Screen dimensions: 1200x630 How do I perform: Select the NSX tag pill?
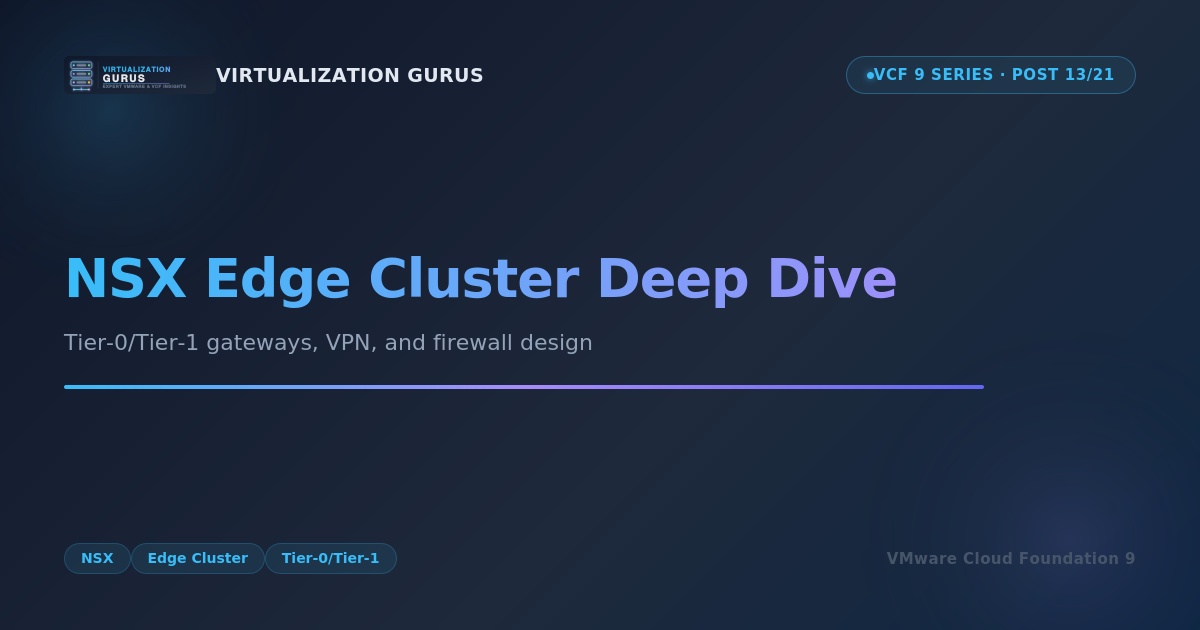97,558
